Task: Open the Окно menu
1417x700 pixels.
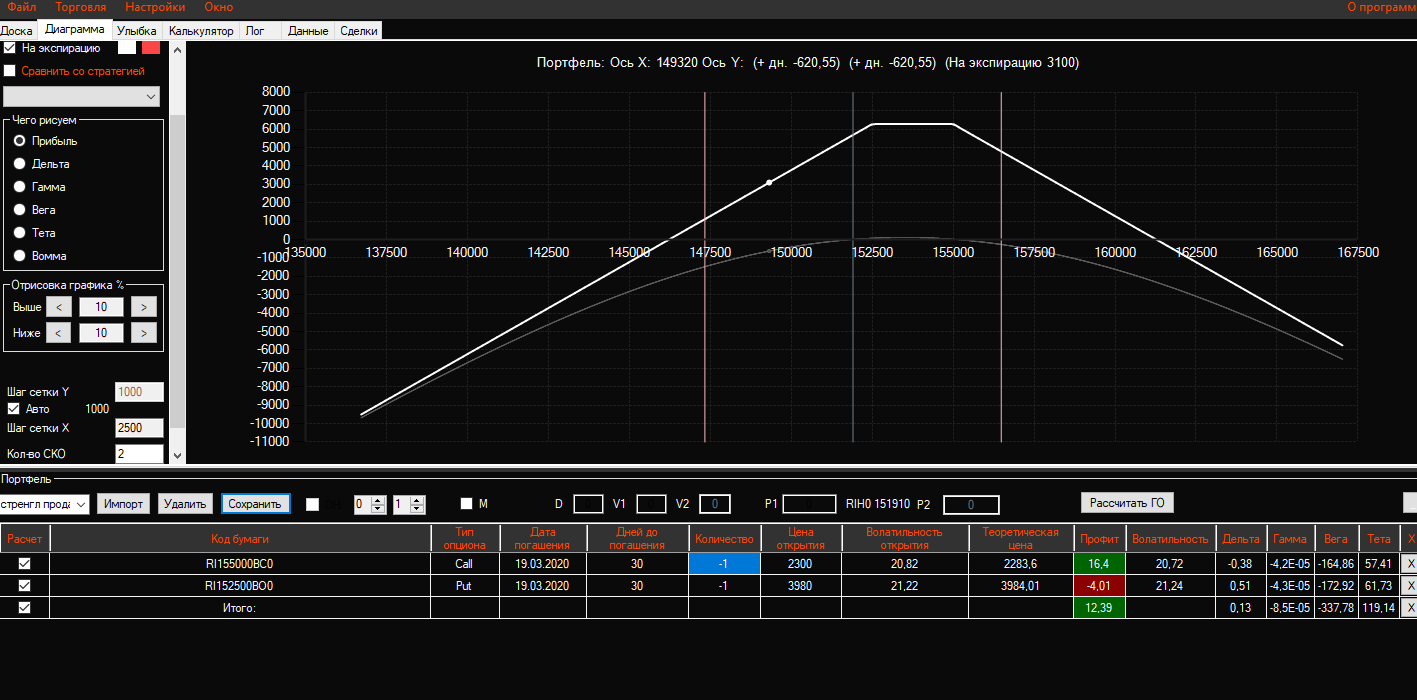Action: [218, 7]
